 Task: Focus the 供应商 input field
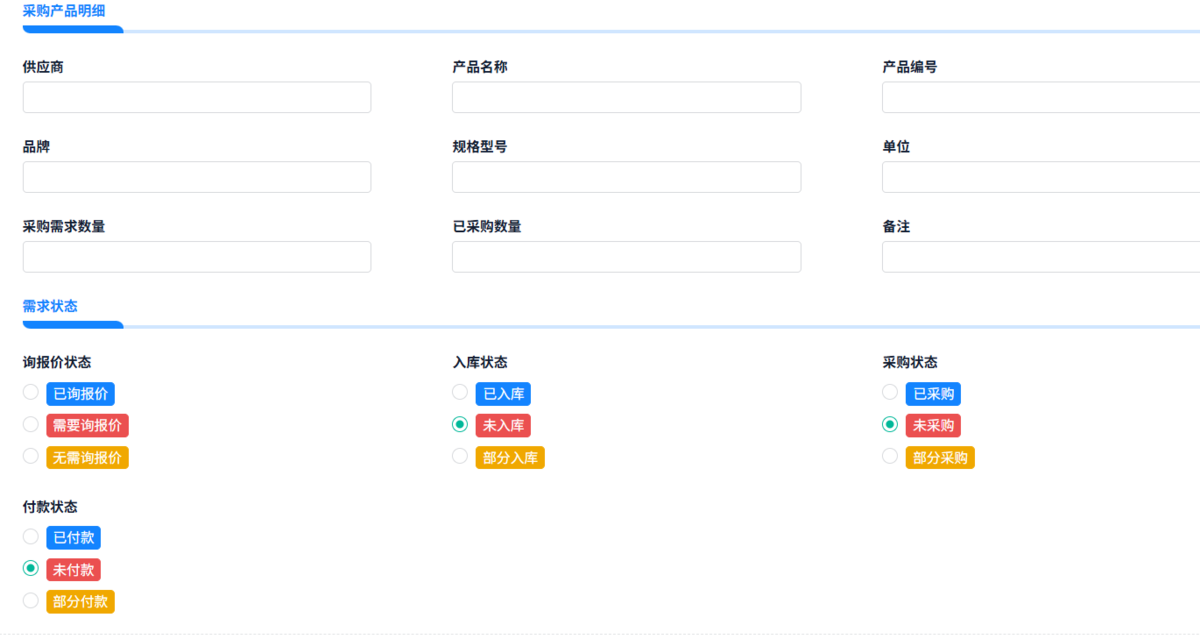(x=197, y=97)
